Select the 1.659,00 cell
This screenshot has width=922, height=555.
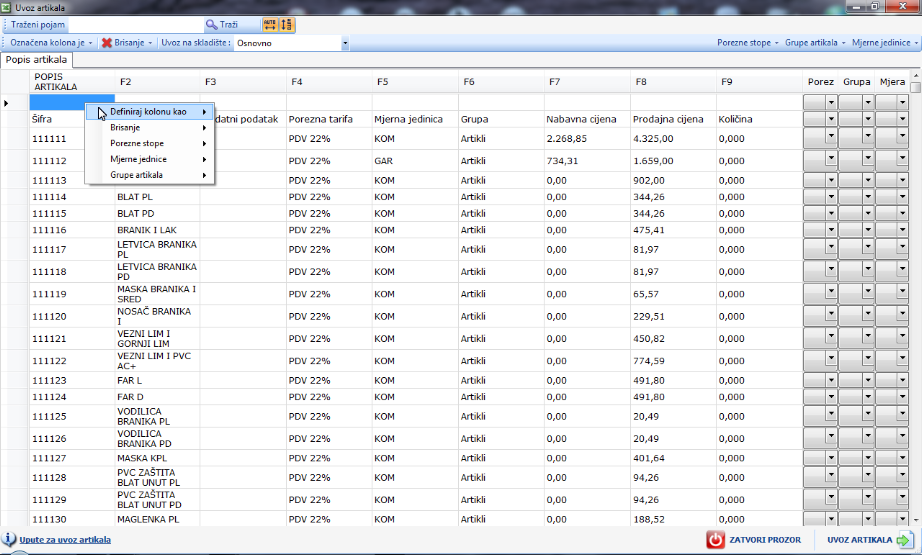(673, 161)
